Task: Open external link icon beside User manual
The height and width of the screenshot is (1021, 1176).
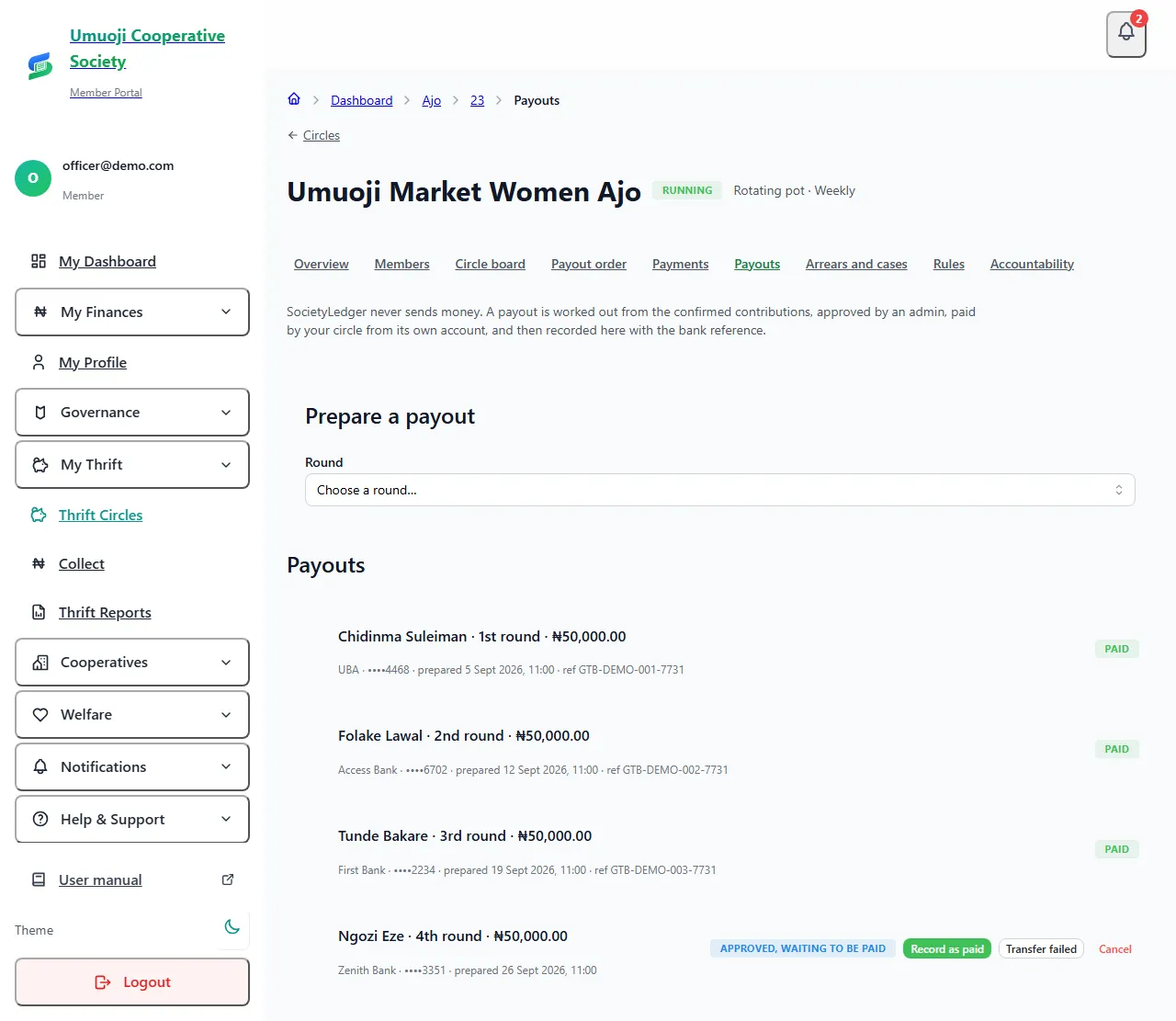Action: (228, 879)
